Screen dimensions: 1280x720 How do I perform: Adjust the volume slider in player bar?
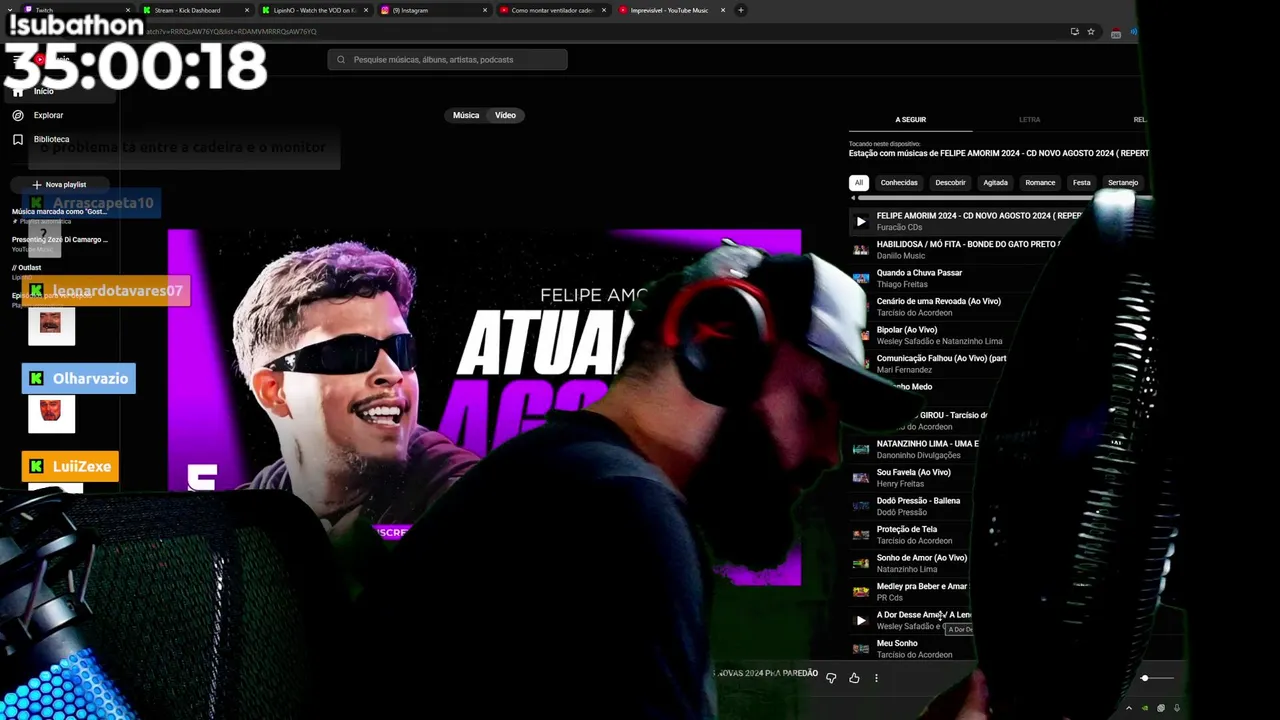pyautogui.click(x=1159, y=678)
